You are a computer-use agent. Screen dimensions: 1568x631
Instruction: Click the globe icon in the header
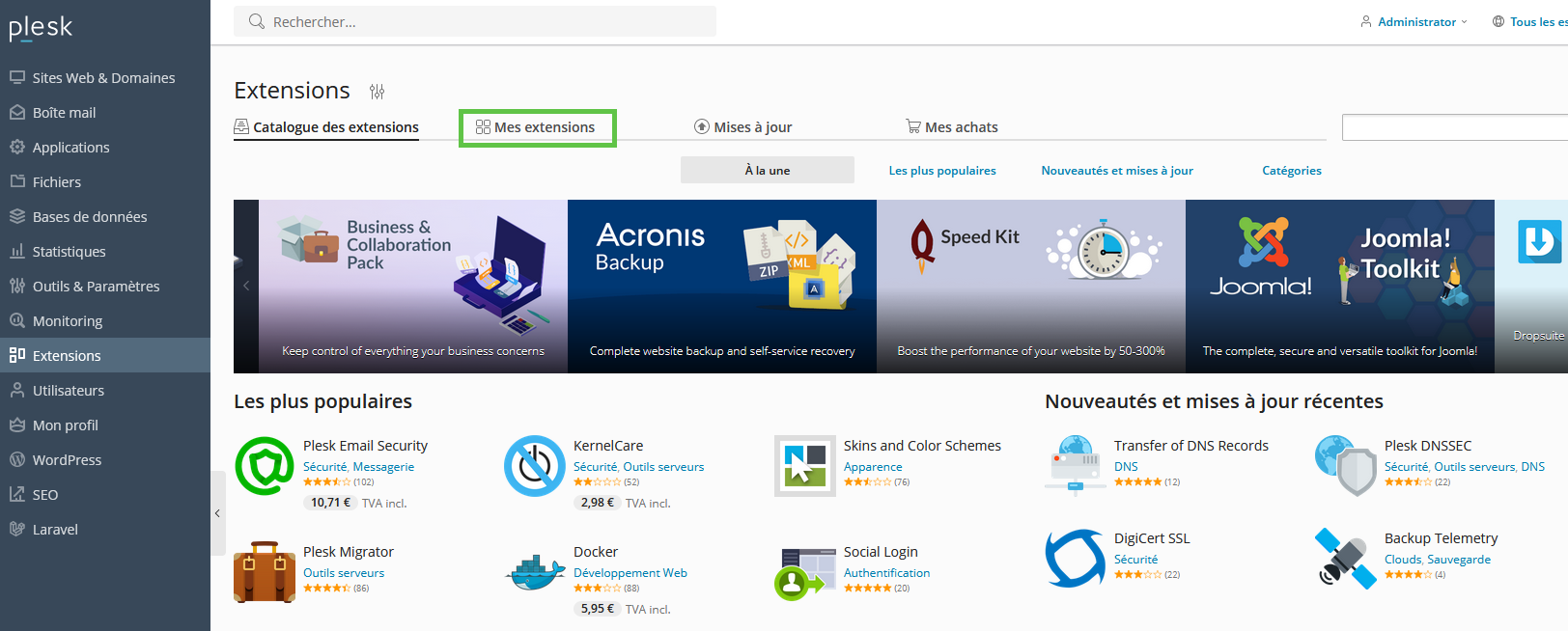click(1498, 21)
